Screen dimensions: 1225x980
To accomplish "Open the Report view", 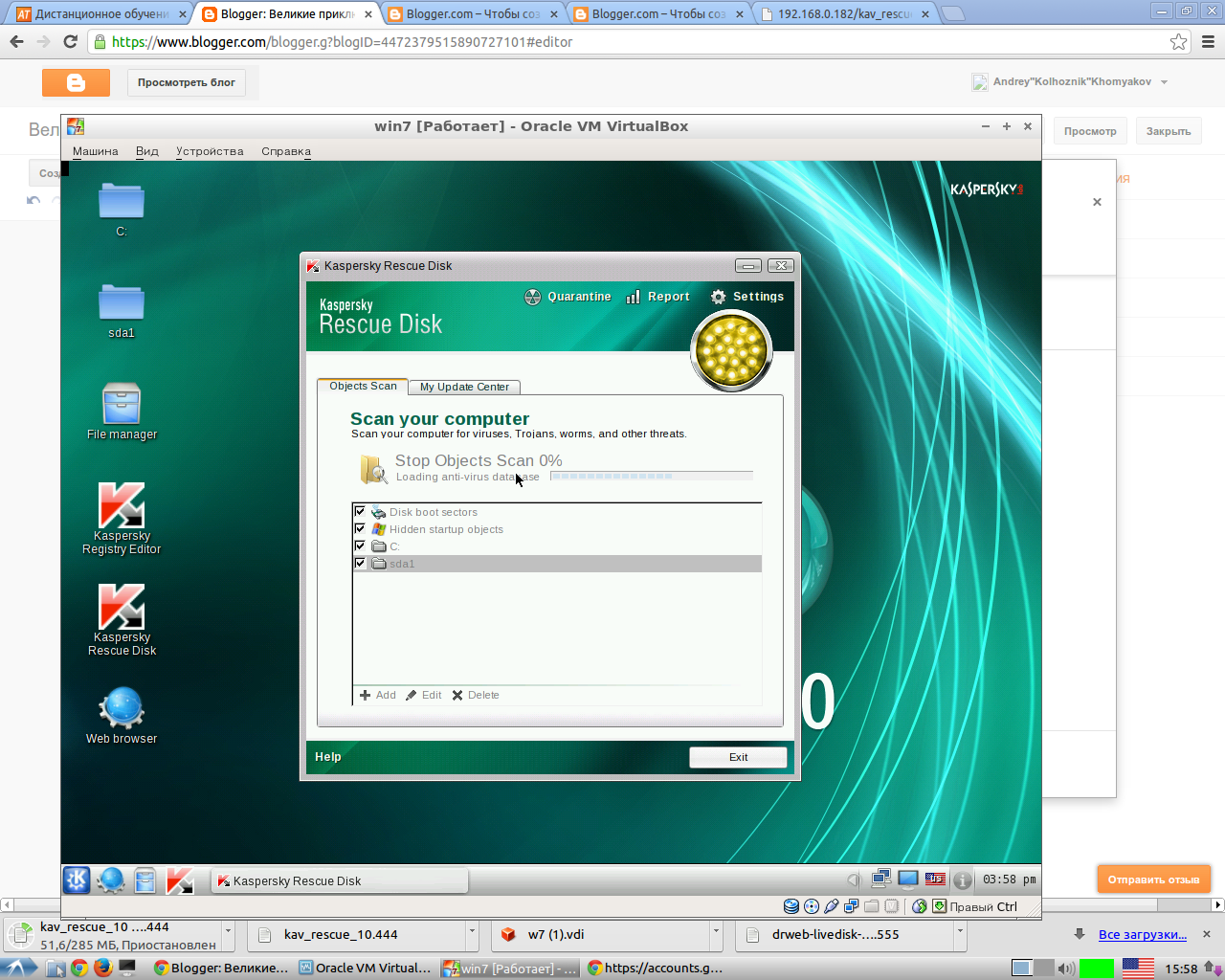I will coord(657,297).
